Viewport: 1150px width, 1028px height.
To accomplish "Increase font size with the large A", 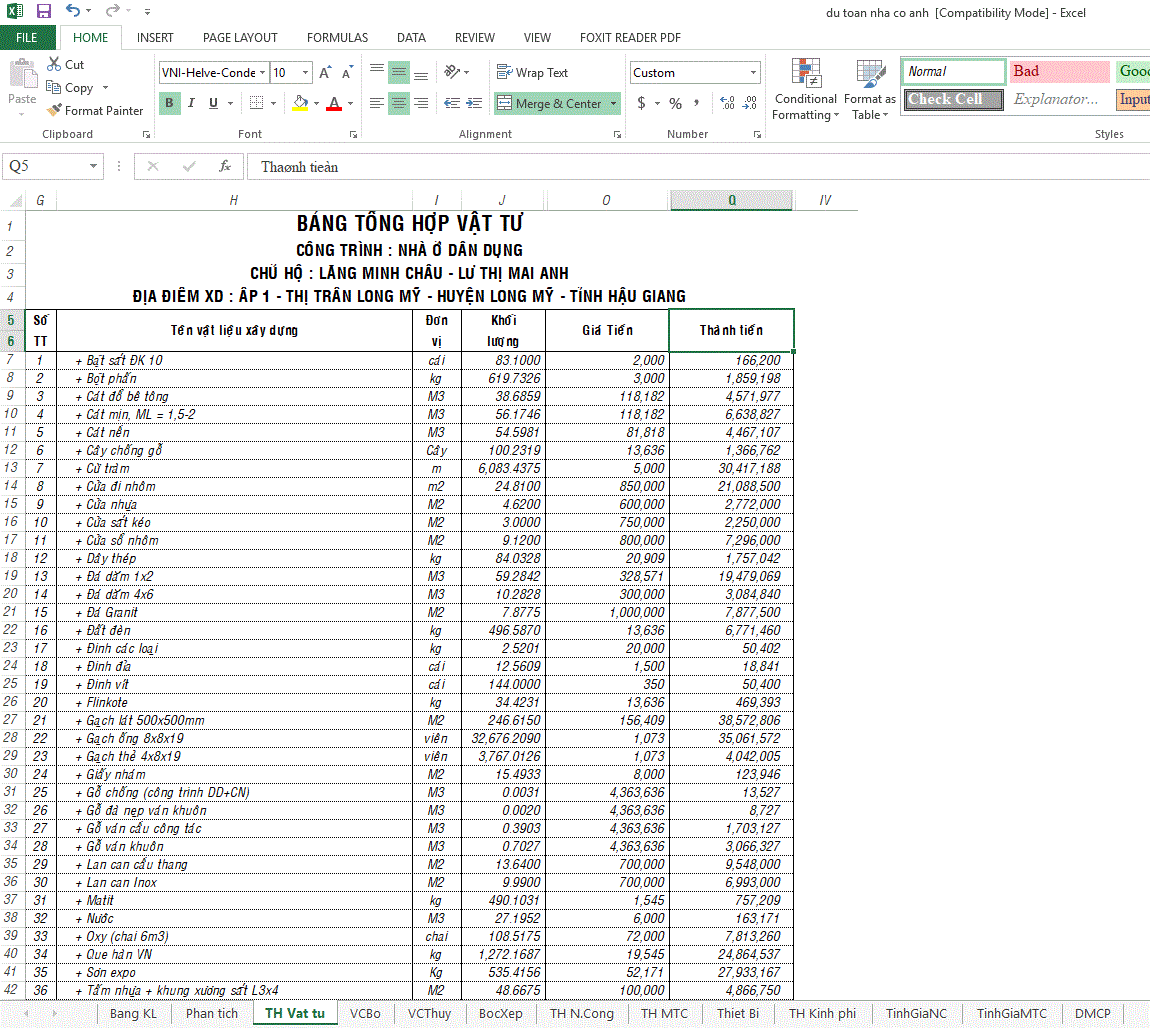I will [x=325, y=73].
